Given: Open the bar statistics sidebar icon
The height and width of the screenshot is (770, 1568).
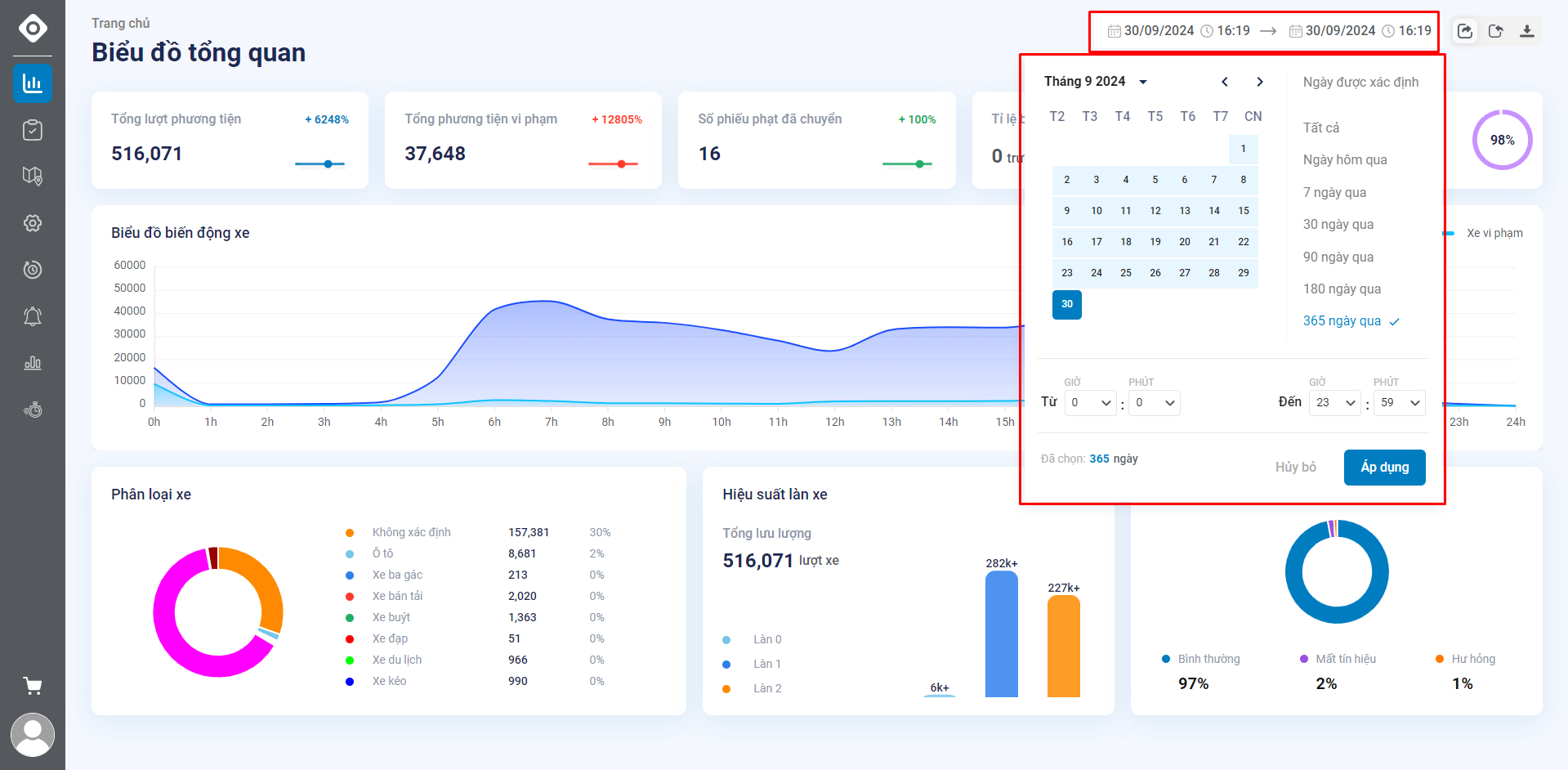Looking at the screenshot, I should point(33,363).
